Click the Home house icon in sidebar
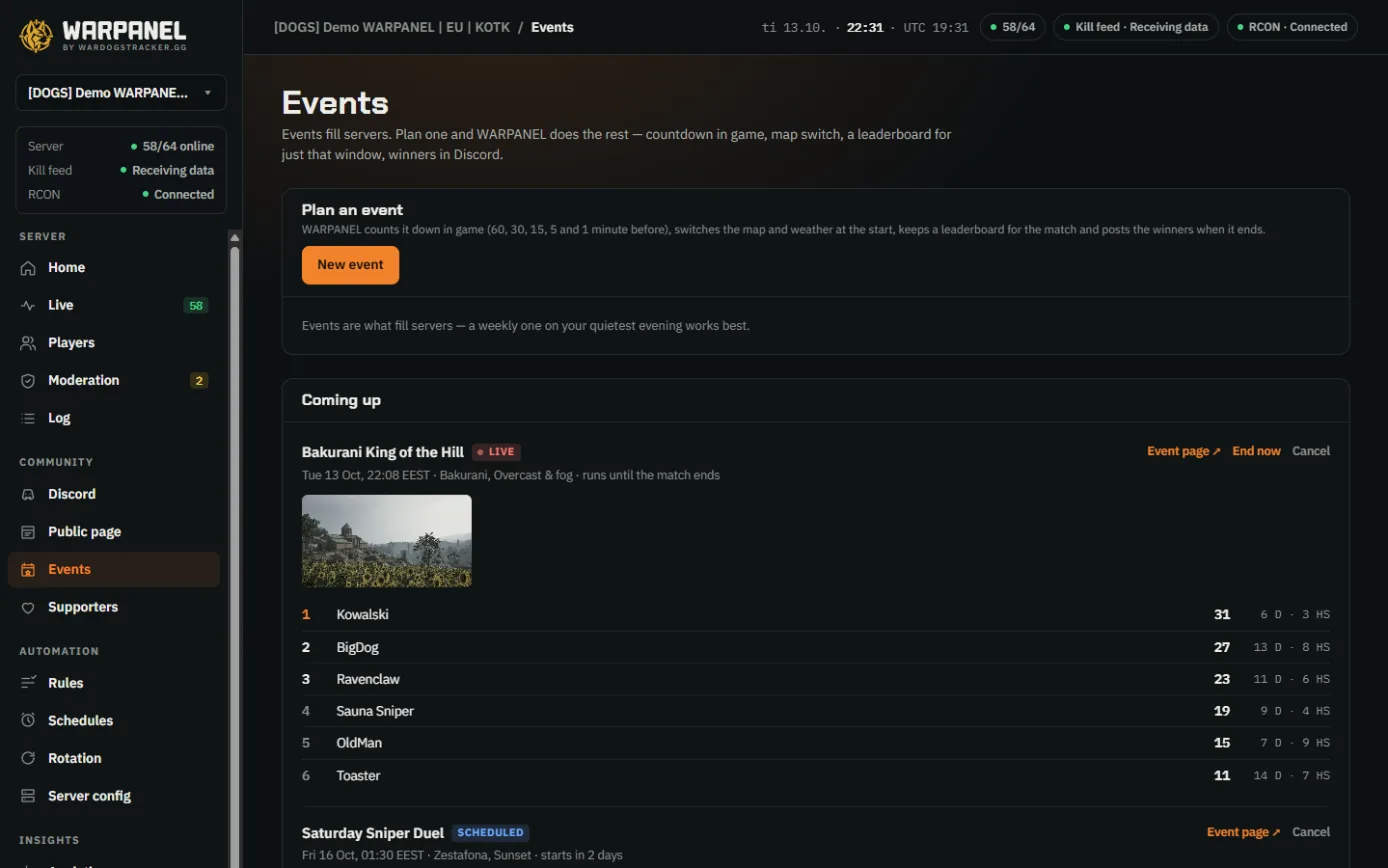 [28, 268]
